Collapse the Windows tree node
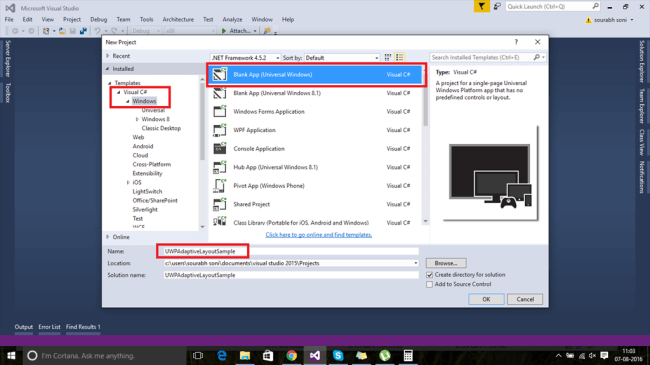 point(128,101)
